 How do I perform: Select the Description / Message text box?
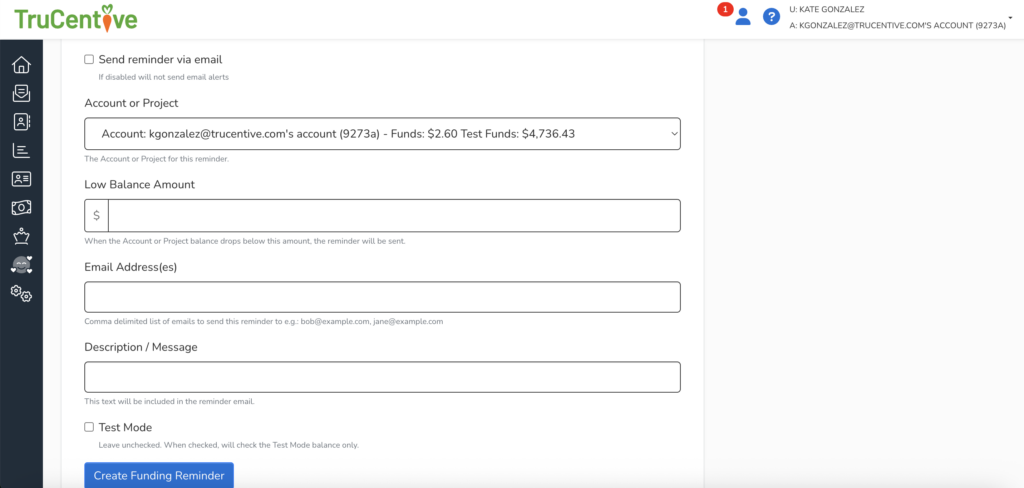(382, 377)
